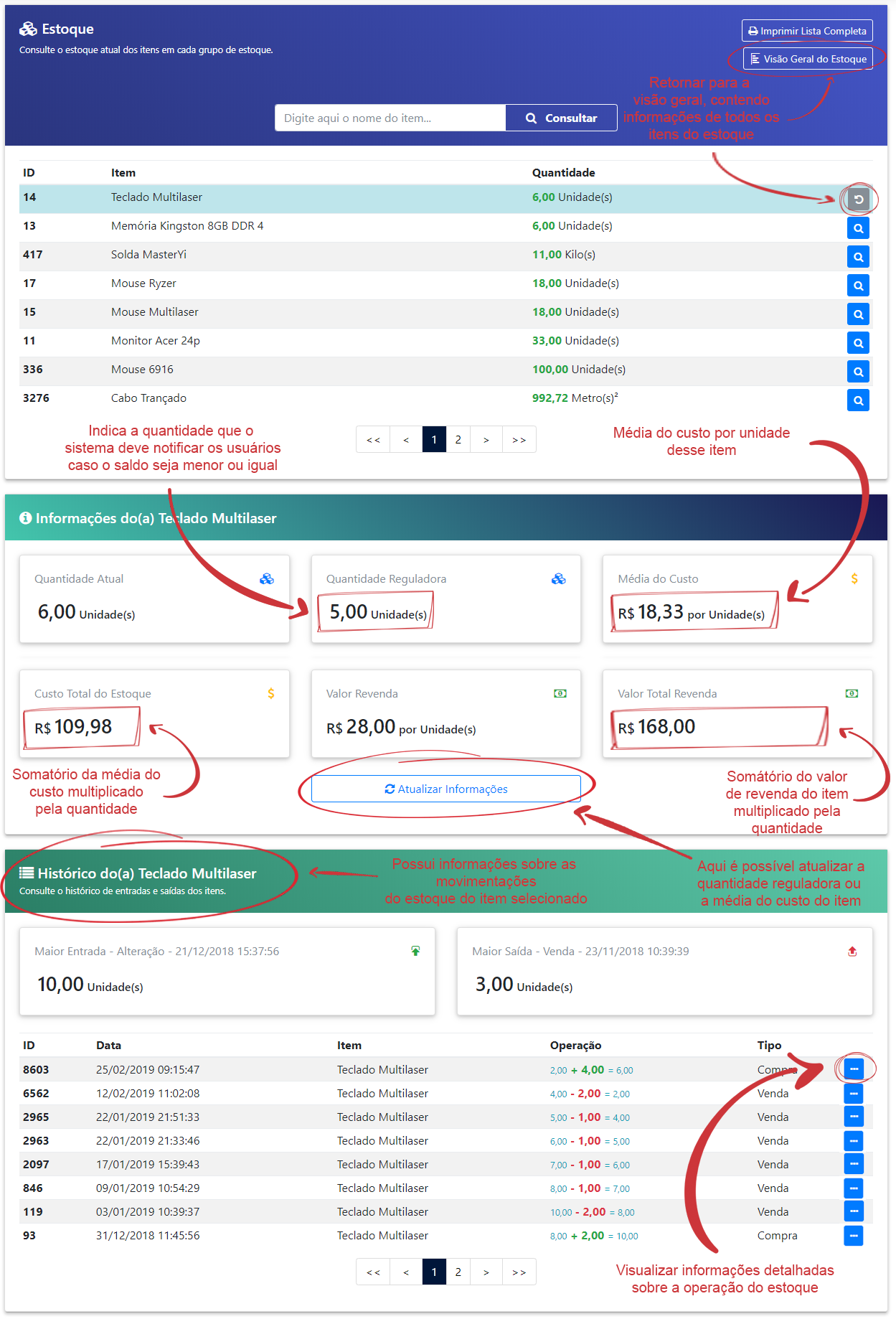Viewport: 896px width, 1319px height.
Task: View details of history operation 8603
Action: [853, 1069]
